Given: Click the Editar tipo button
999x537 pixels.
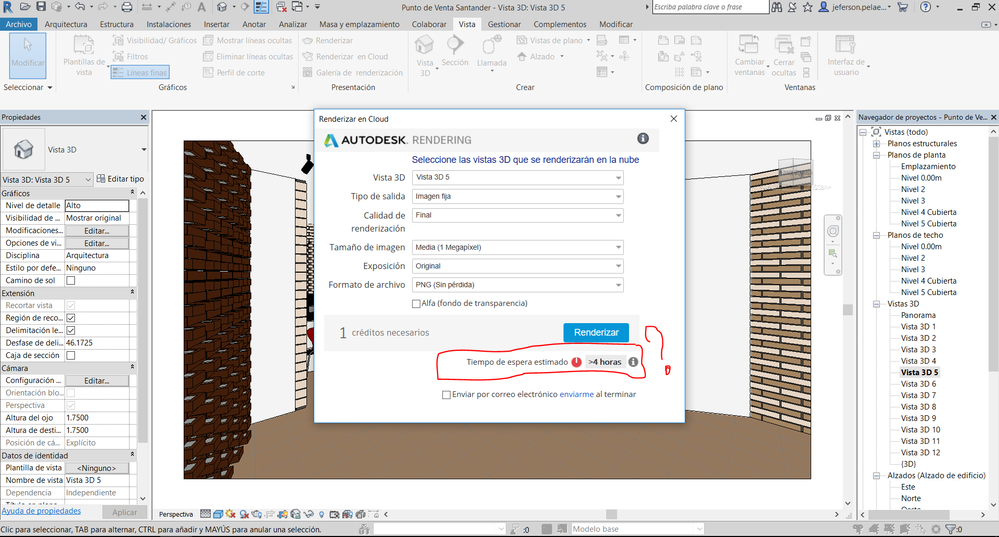Looking at the screenshot, I should [x=120, y=179].
